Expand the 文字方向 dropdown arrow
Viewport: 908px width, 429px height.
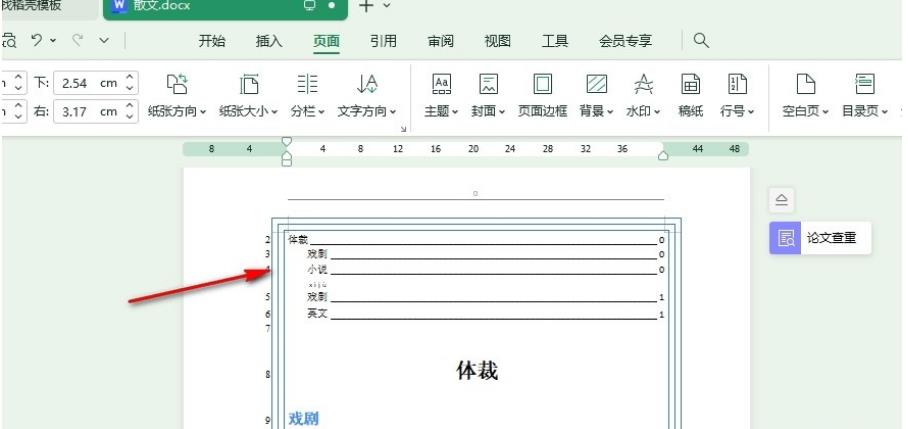pos(393,112)
